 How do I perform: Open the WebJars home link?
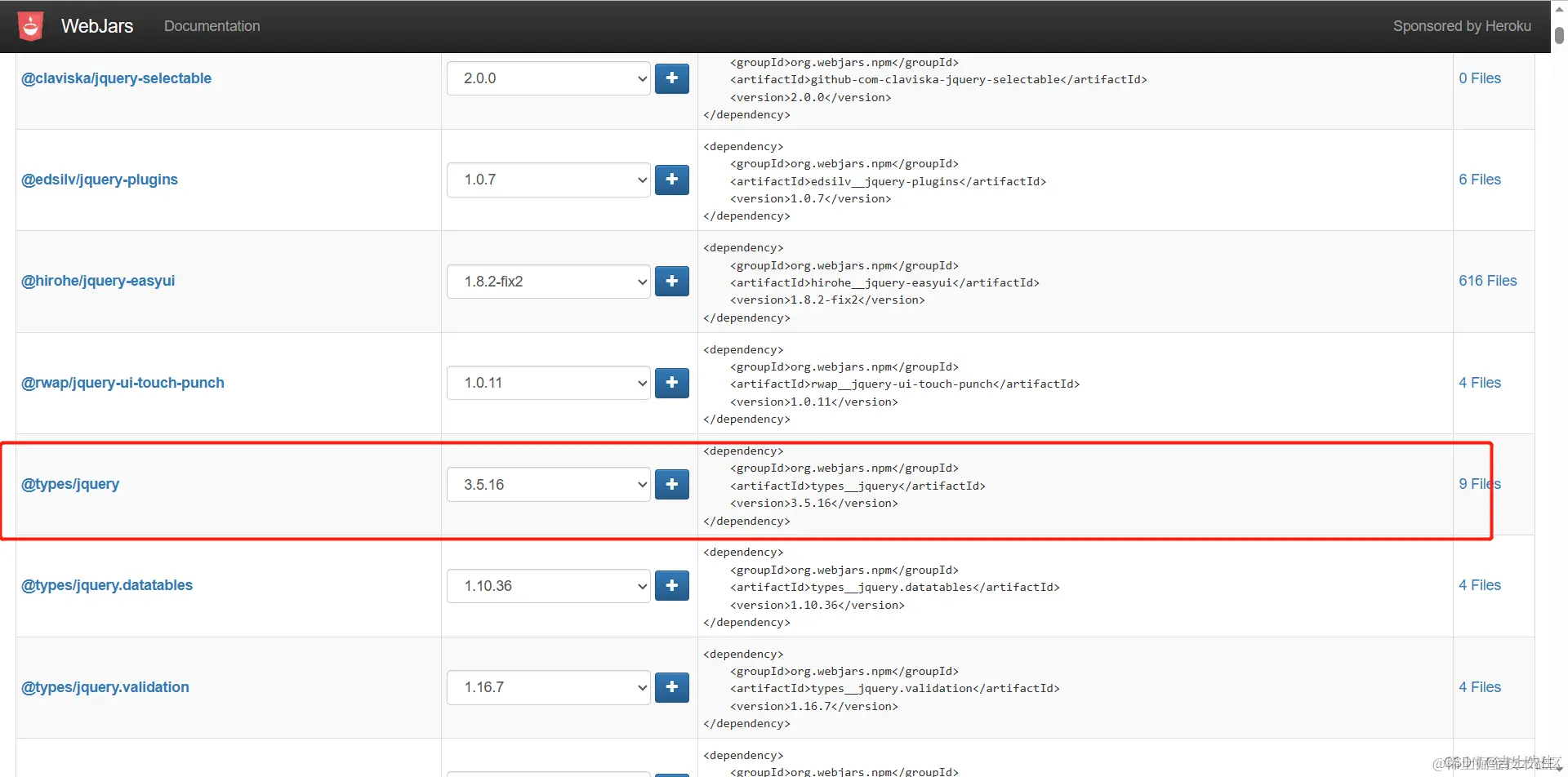pos(97,26)
